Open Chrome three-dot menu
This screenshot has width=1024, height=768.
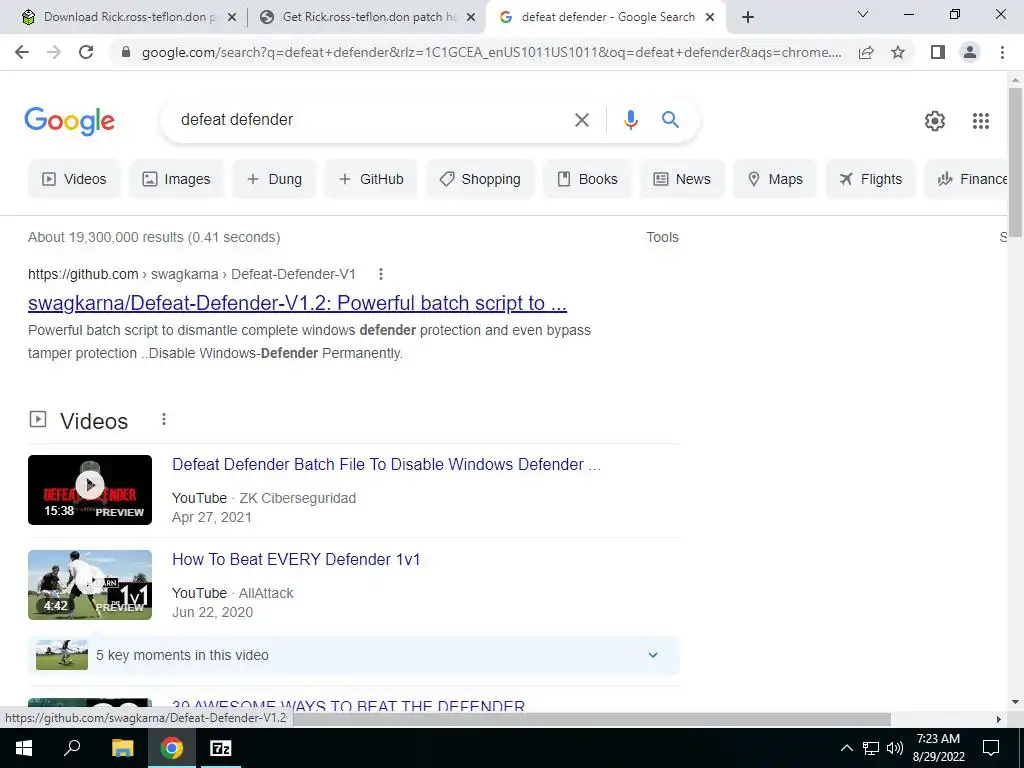coord(1002,52)
